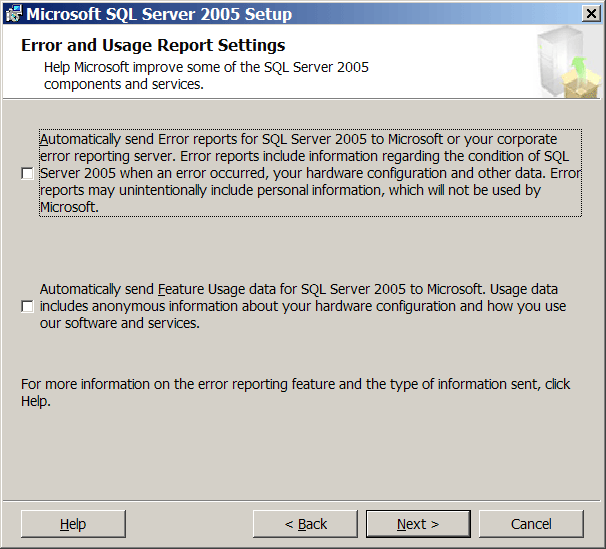Select the Feature Usage data description label
Image resolution: width=606 pixels, height=549 pixels.
coord(303,306)
